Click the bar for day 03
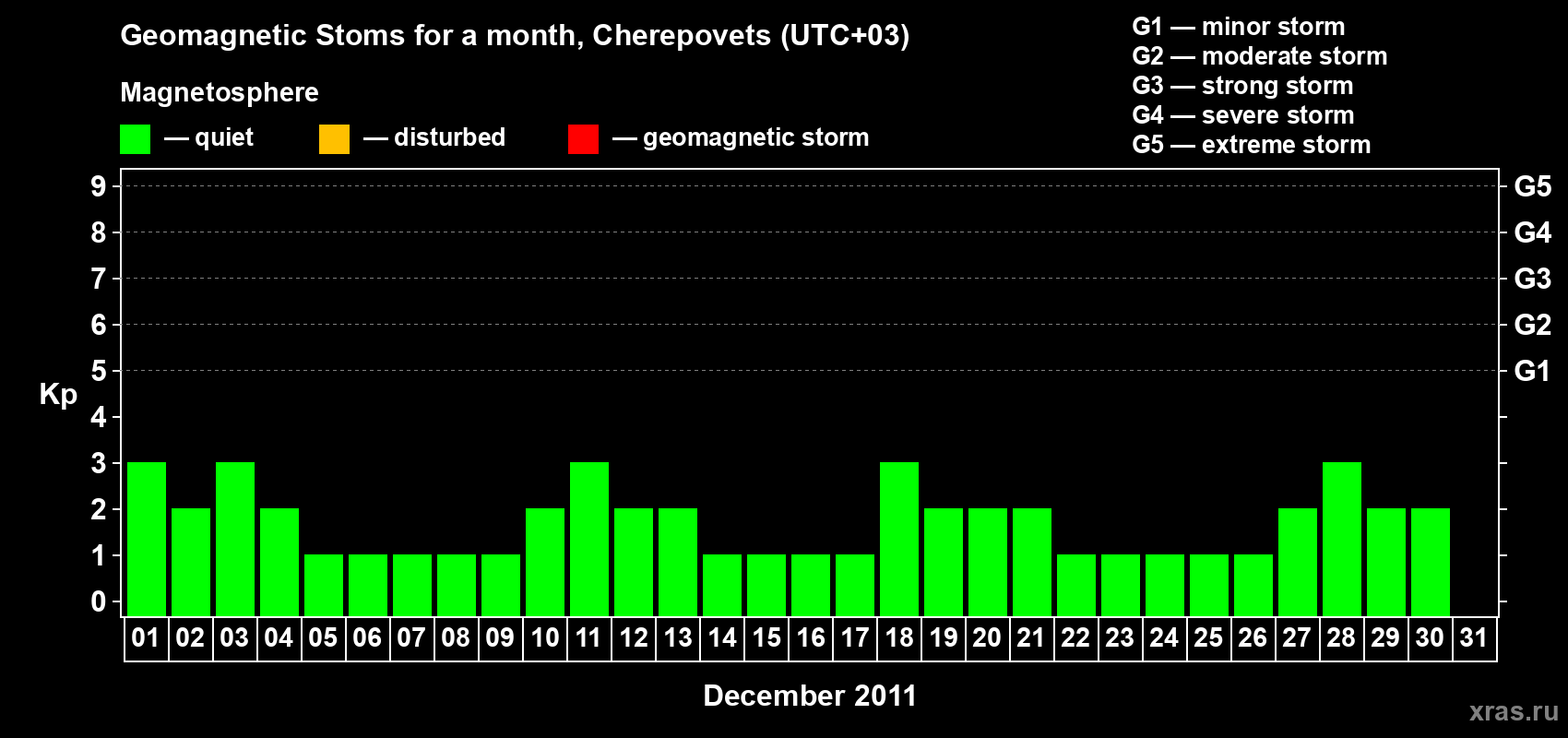Image resolution: width=1568 pixels, height=738 pixels. (x=235, y=539)
